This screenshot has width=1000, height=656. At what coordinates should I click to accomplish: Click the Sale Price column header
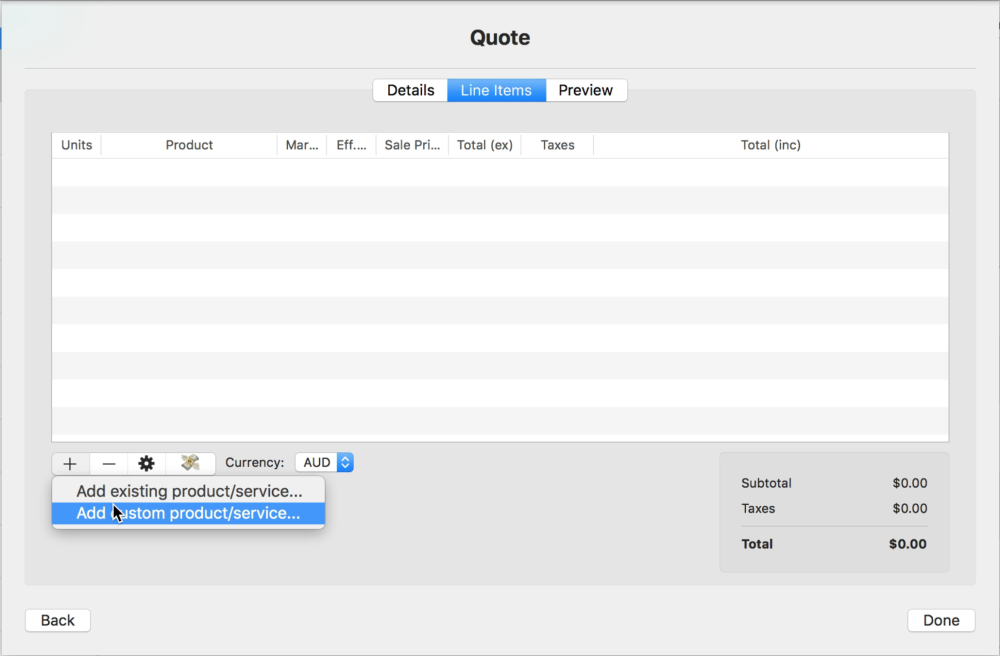click(x=412, y=145)
